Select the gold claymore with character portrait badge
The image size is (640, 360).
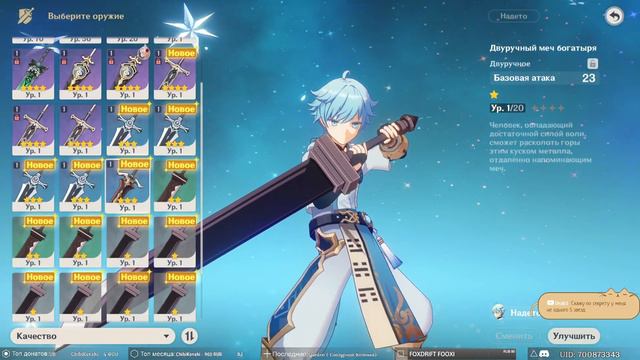(127, 74)
